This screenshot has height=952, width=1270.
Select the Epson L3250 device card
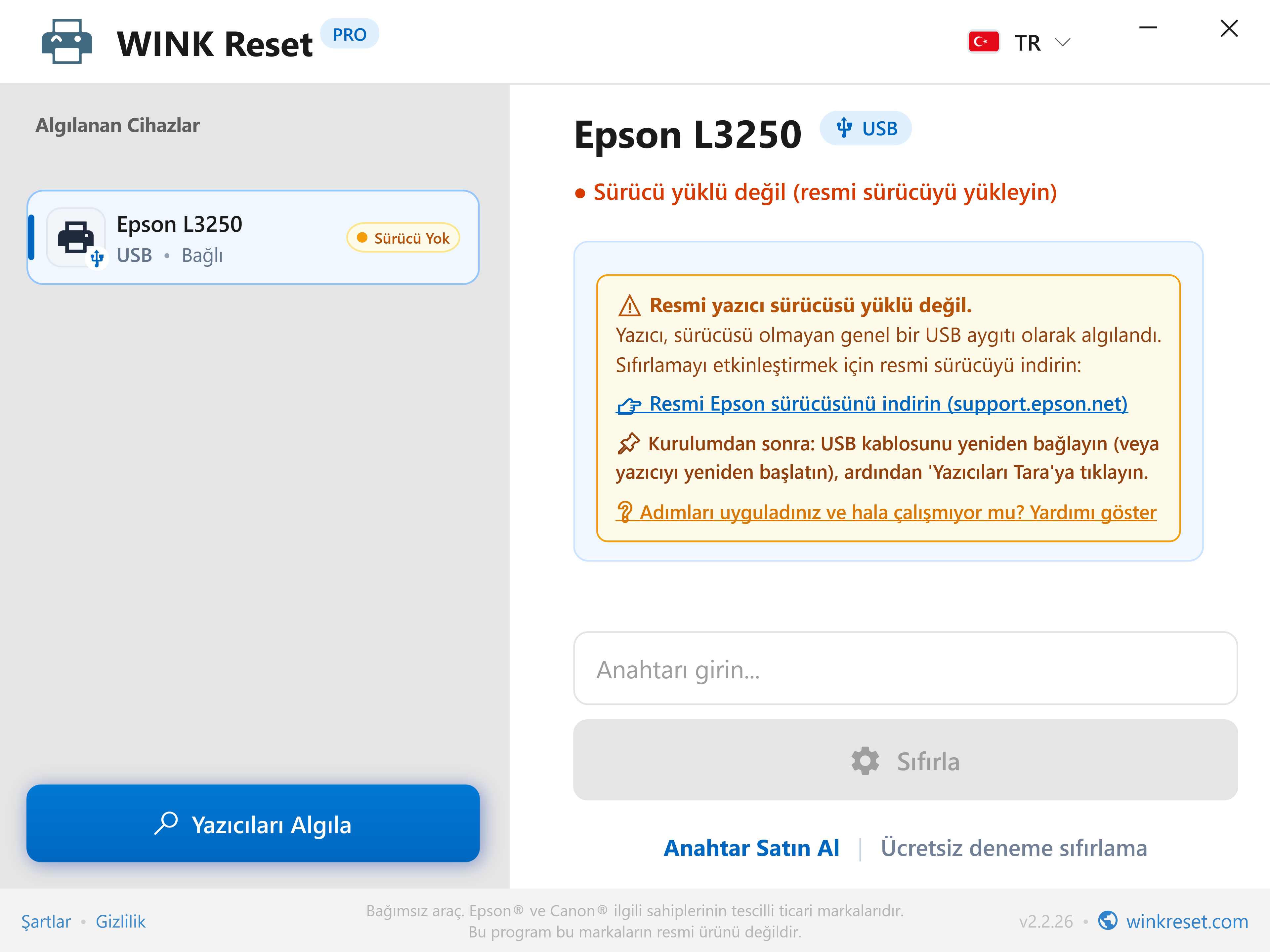tap(253, 238)
